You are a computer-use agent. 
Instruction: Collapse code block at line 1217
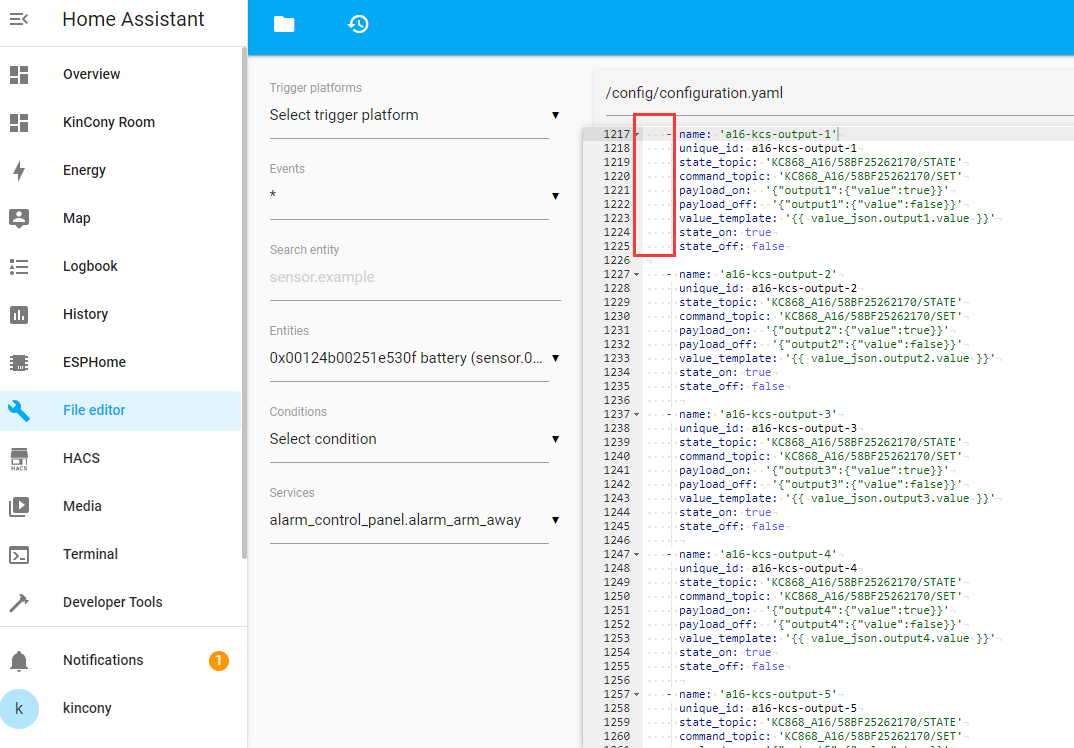pyautogui.click(x=638, y=134)
